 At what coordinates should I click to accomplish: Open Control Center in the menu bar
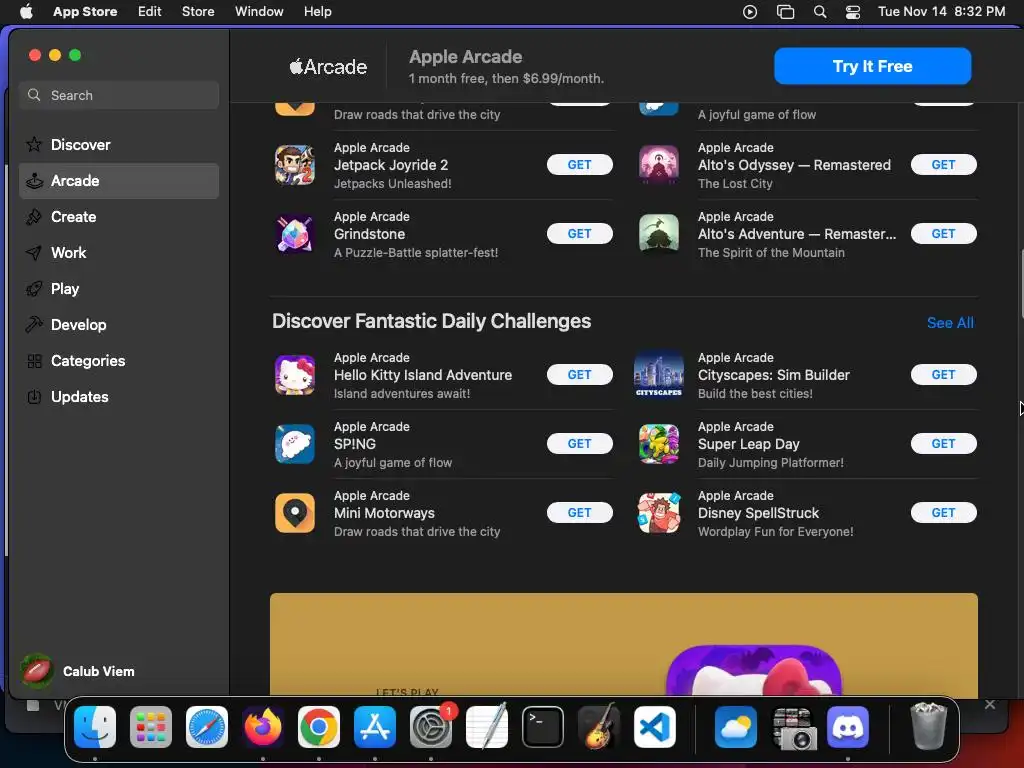(x=853, y=12)
